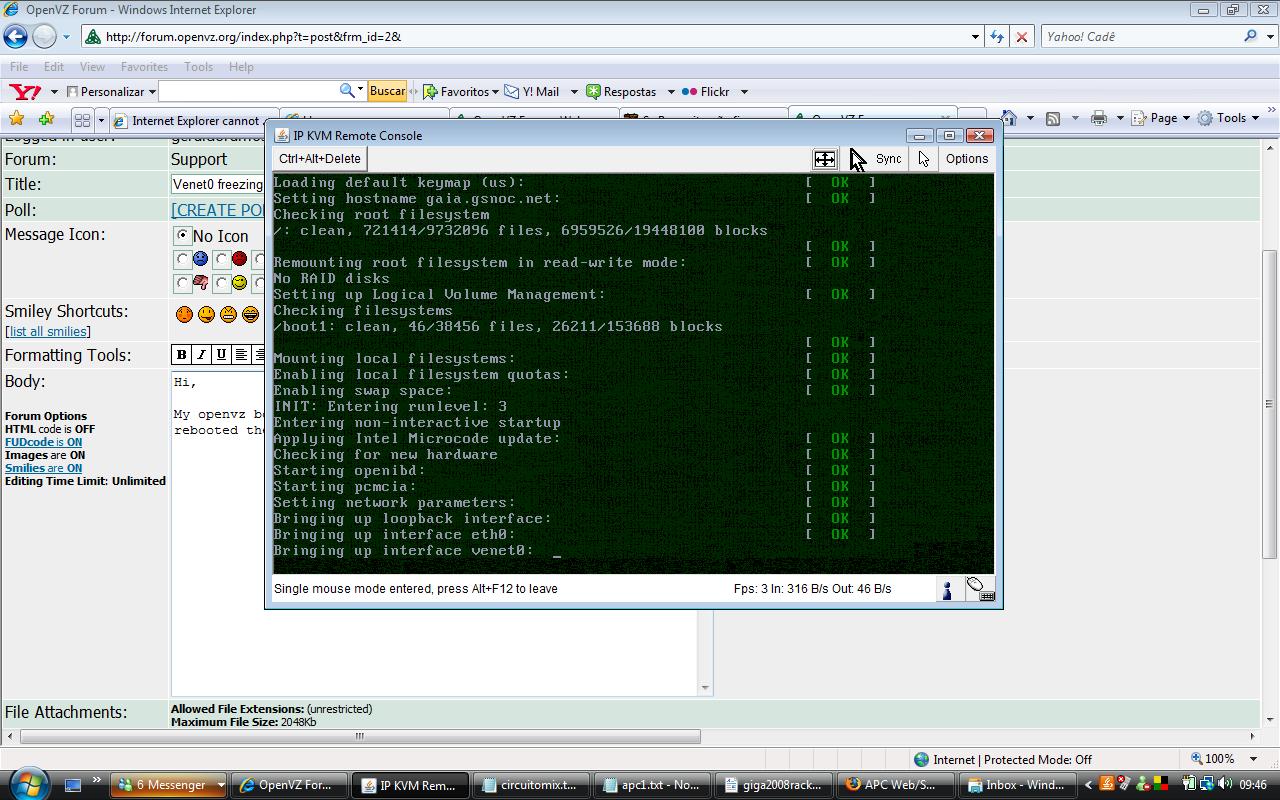
Task: Select the blue sad face message icon radio
Action: click(182, 260)
